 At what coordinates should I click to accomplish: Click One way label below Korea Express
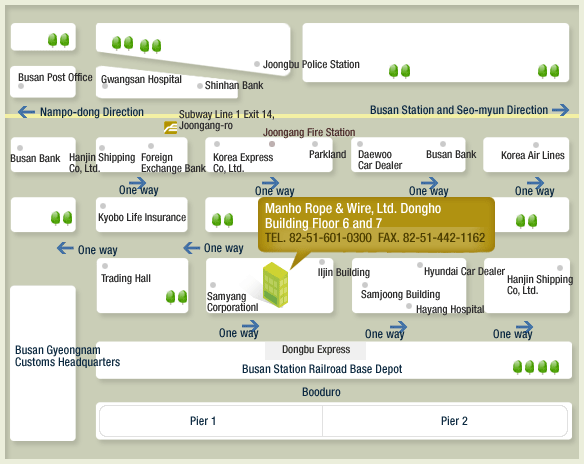point(274,191)
